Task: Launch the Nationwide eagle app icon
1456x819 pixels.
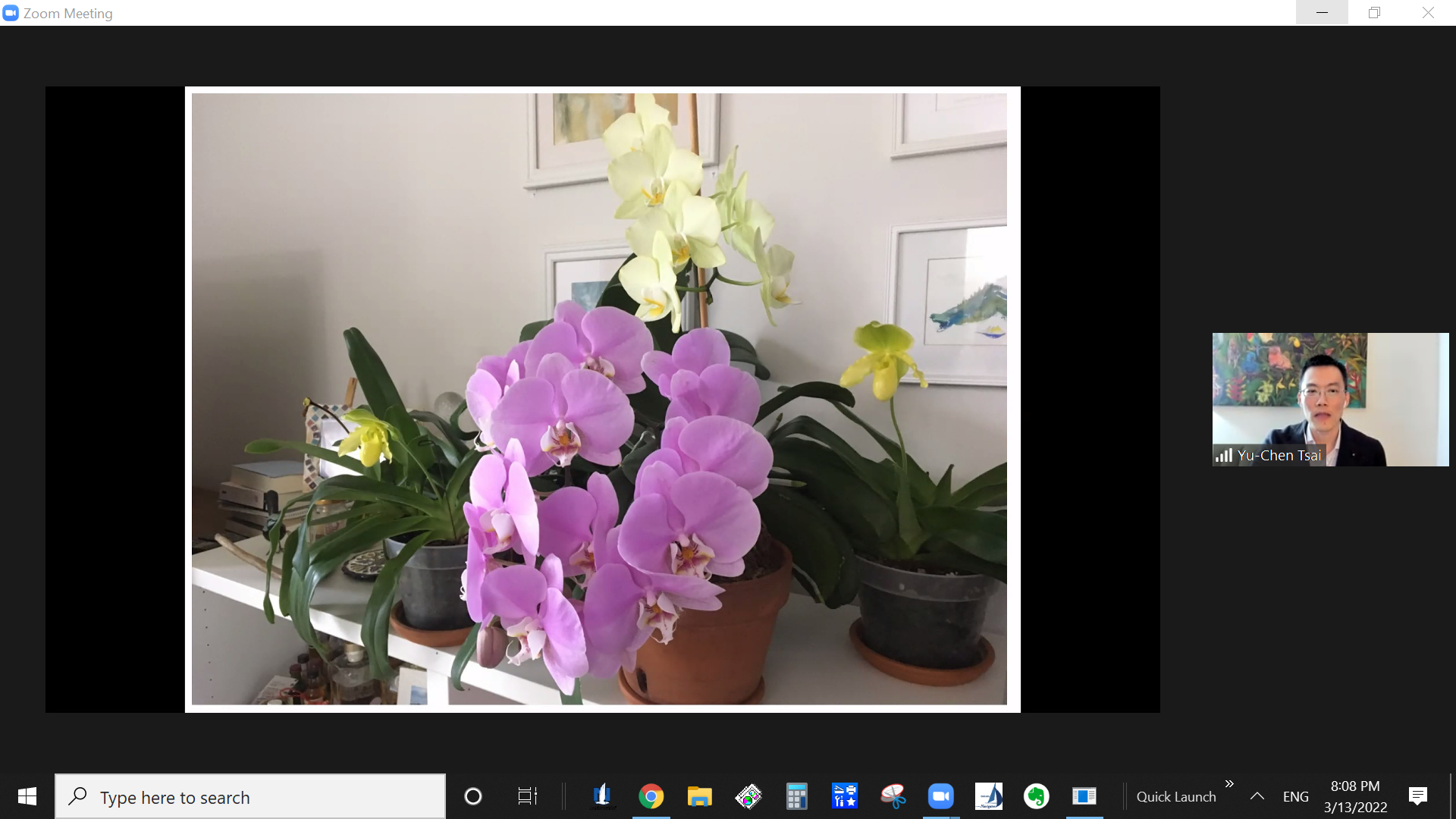Action: coord(602,796)
